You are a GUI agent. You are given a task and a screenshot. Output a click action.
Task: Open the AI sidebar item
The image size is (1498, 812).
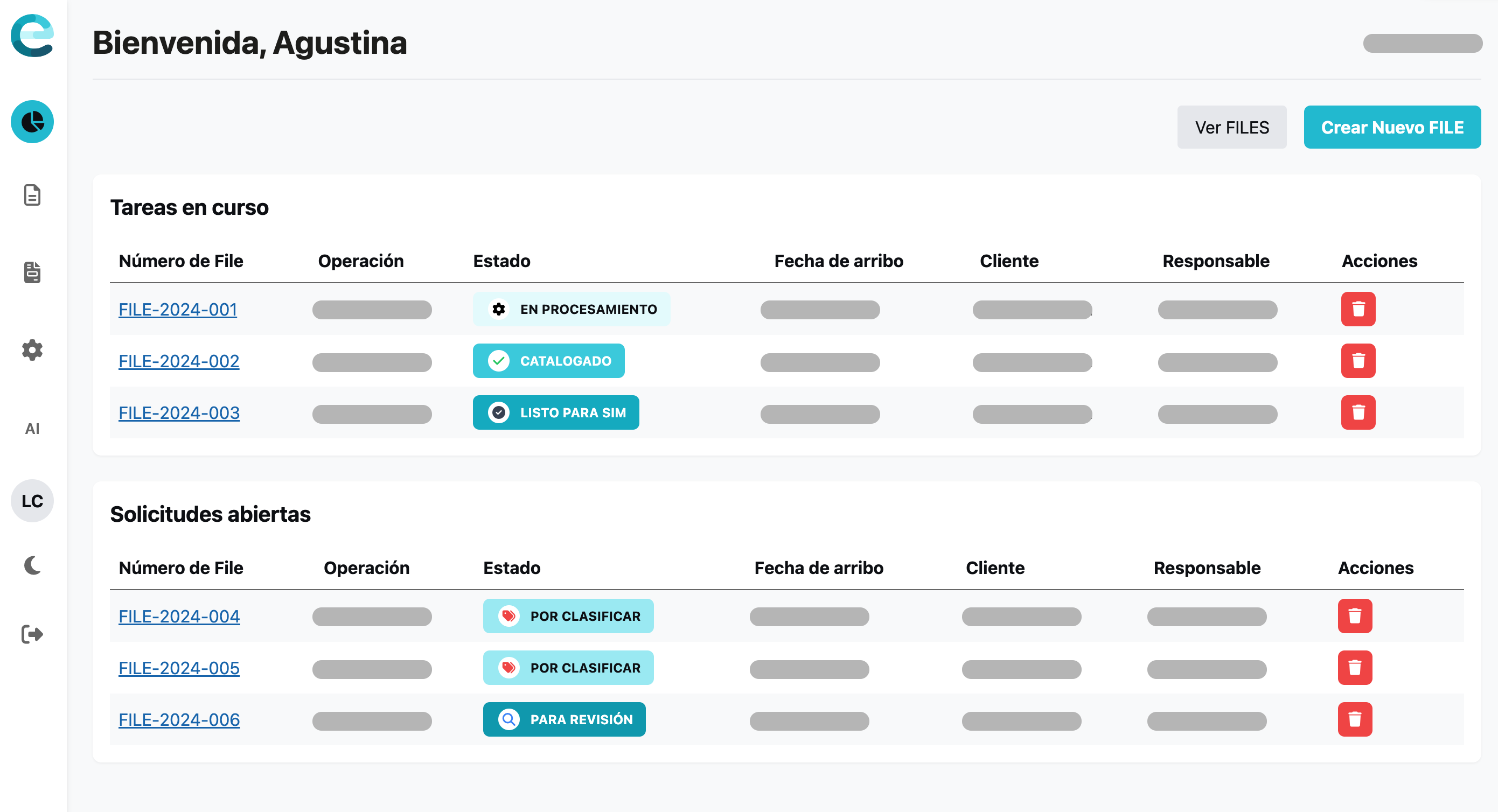click(32, 429)
